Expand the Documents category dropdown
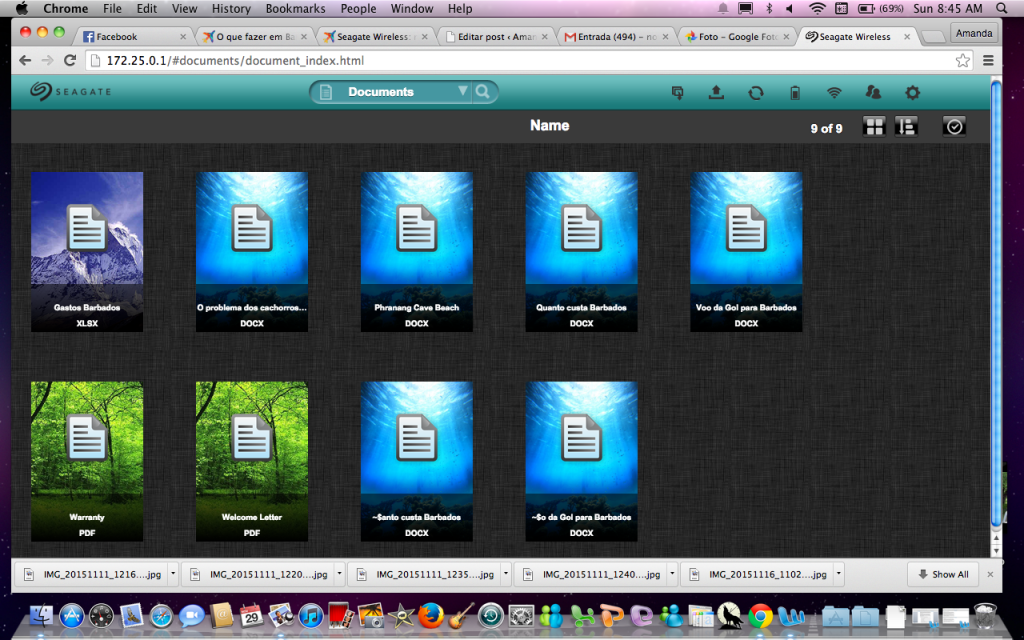The height and width of the screenshot is (640, 1024). 462,91
